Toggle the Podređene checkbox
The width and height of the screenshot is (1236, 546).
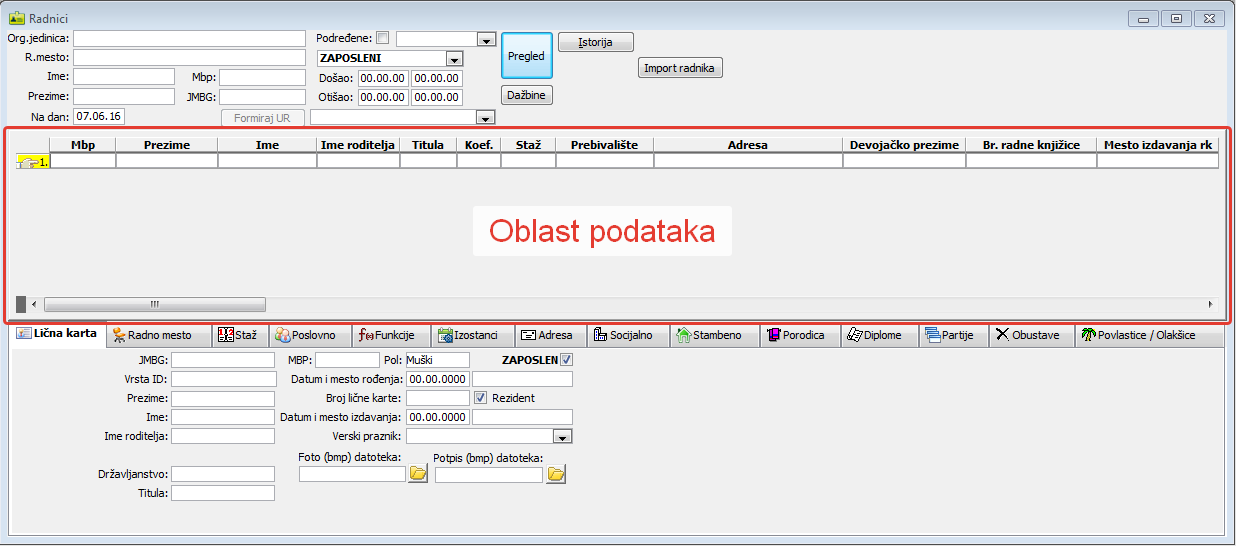pos(382,38)
